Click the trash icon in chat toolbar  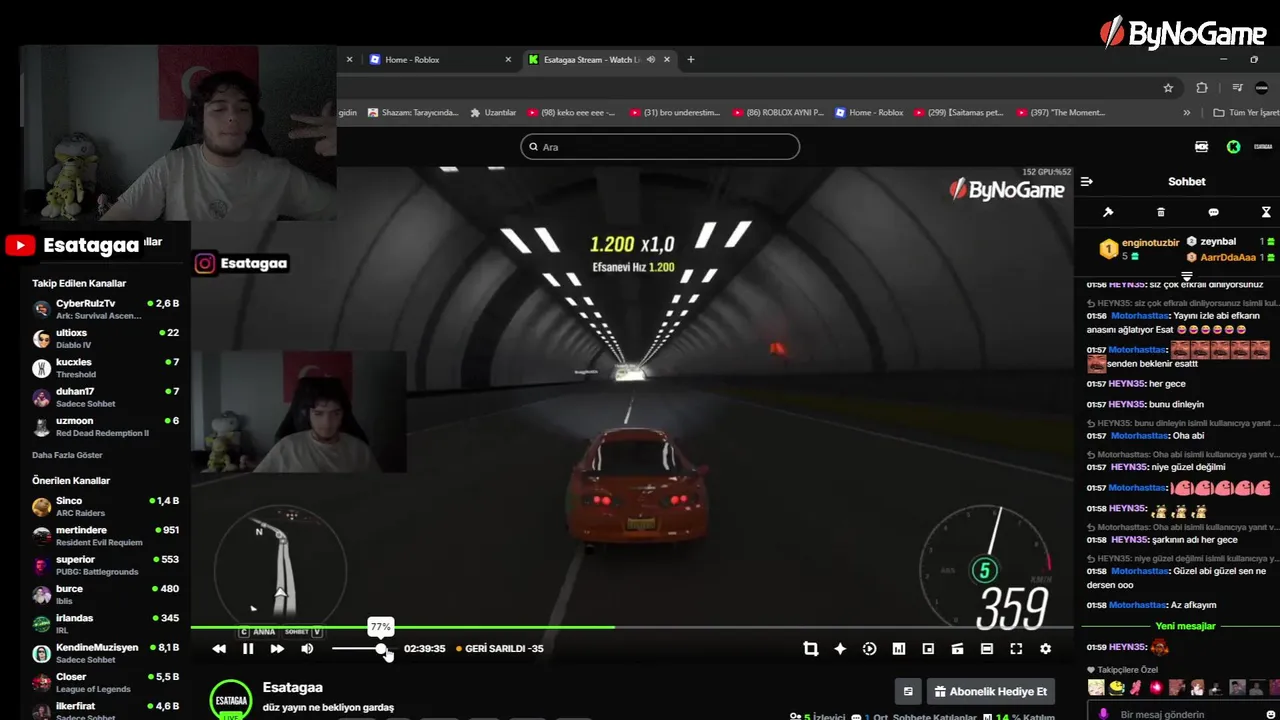click(x=1161, y=212)
